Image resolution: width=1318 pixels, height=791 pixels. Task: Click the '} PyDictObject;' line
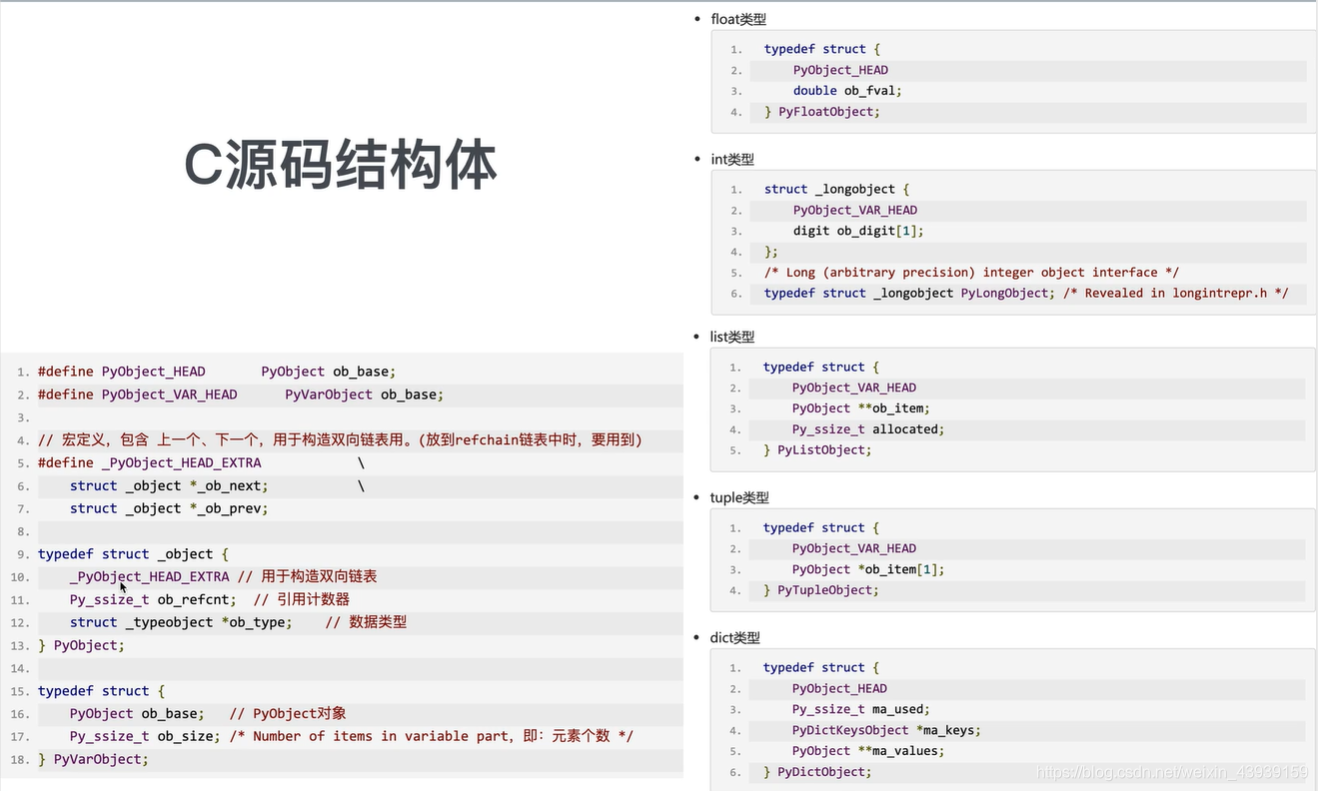point(817,772)
